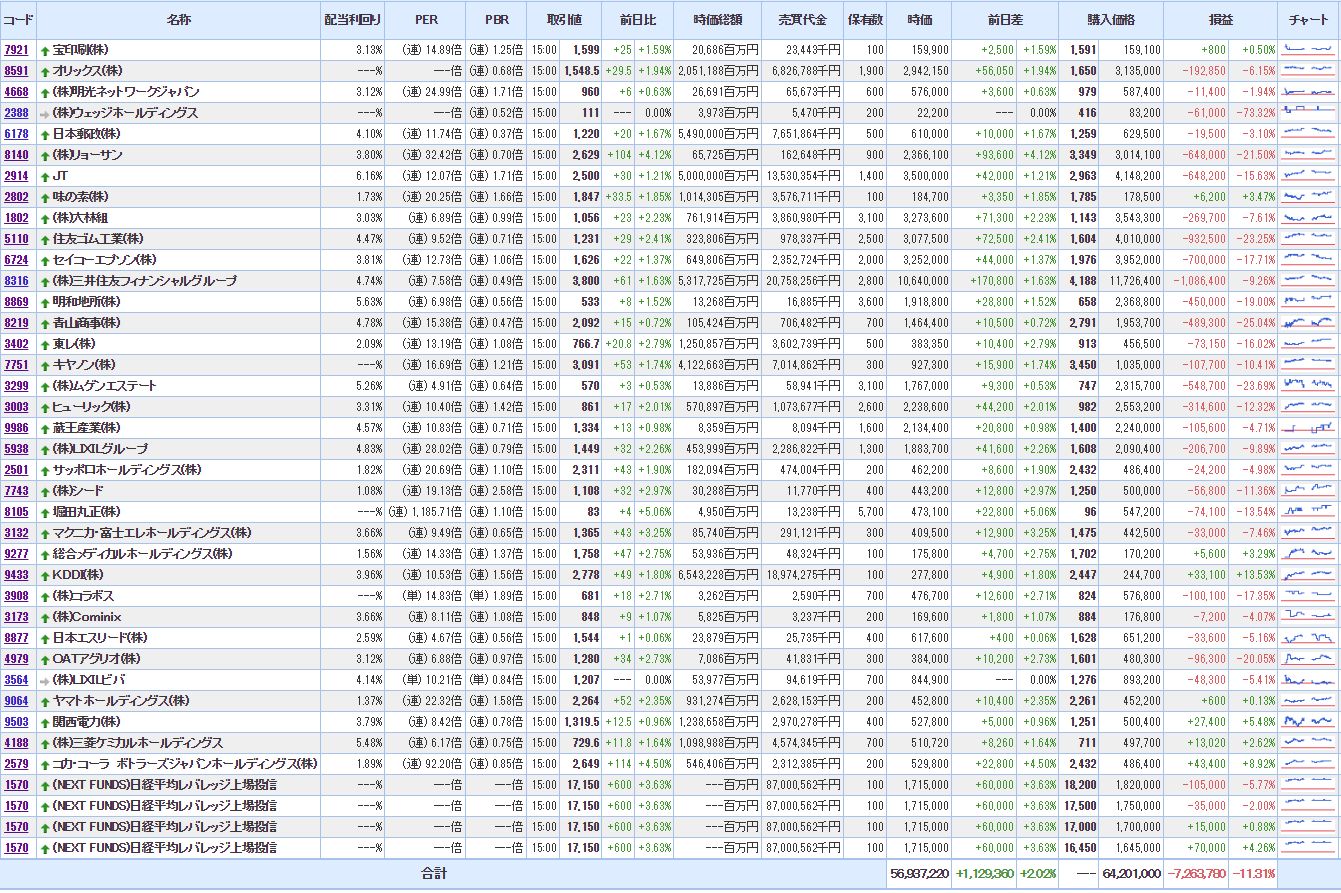This screenshot has height=893, width=1341.
Task: Click the green arrow next to 味の素(株)
Action: [45, 197]
